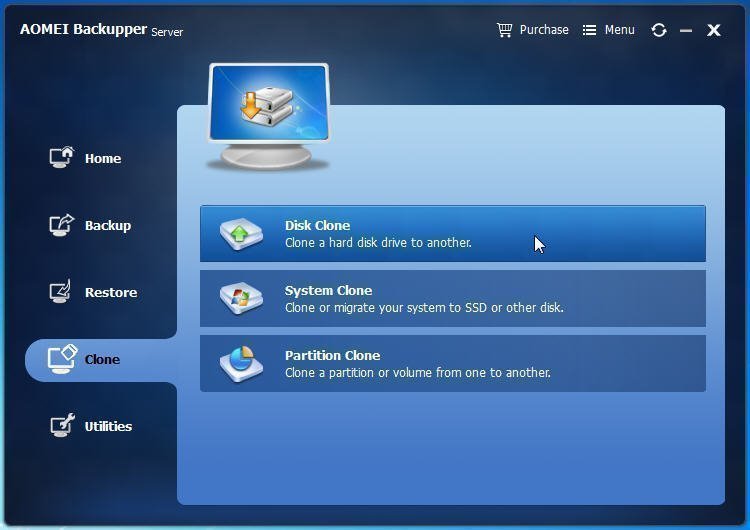Click 'Clone a hard disk drive to another.' text
750x530 pixels.
tap(378, 243)
